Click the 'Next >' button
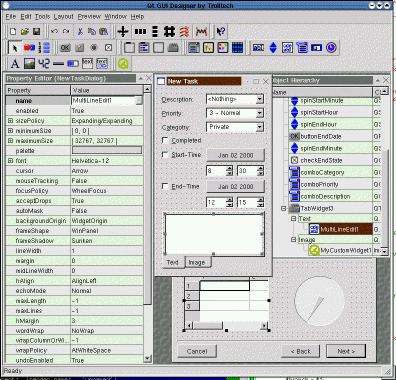The image size is (396, 380). click(x=346, y=351)
